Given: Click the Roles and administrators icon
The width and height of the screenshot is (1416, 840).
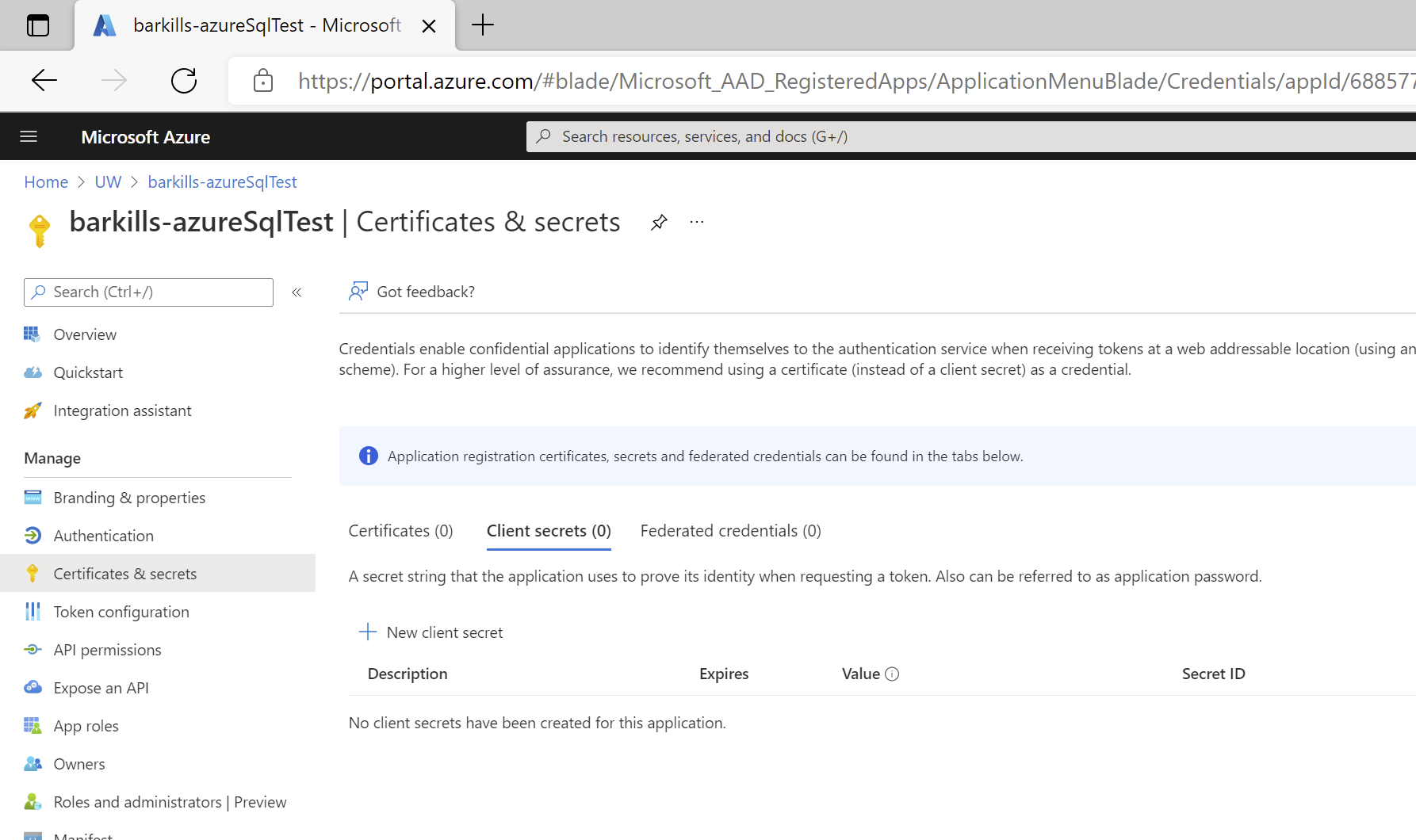Looking at the screenshot, I should click(33, 802).
